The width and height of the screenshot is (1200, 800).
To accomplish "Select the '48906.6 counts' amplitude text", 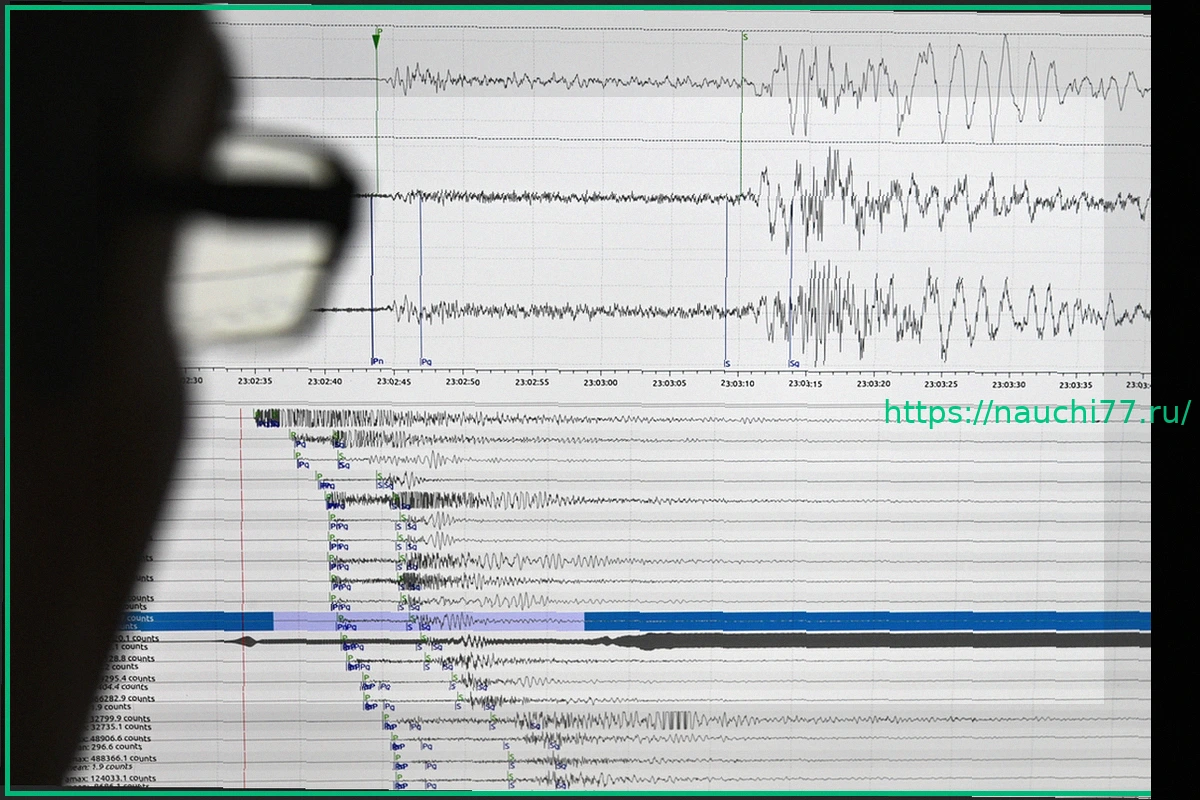I will coord(120,738).
